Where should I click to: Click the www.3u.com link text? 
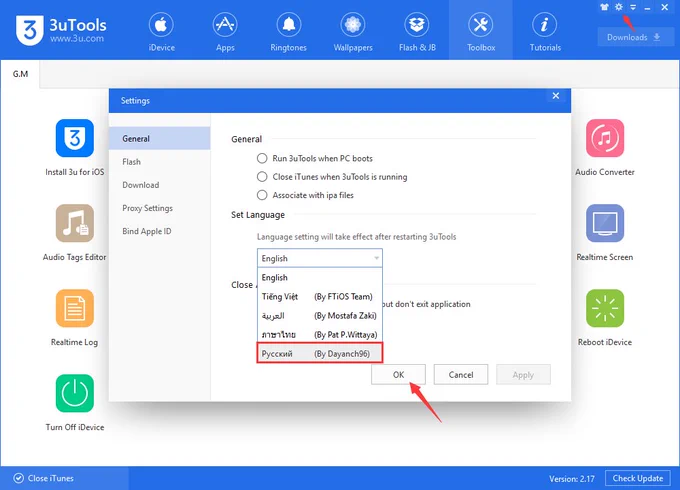pyautogui.click(x=77, y=39)
